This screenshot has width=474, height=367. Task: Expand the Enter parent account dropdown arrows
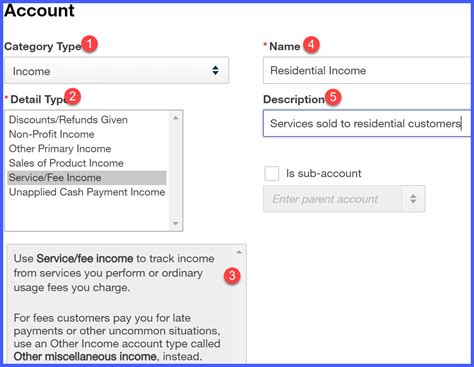click(x=413, y=199)
